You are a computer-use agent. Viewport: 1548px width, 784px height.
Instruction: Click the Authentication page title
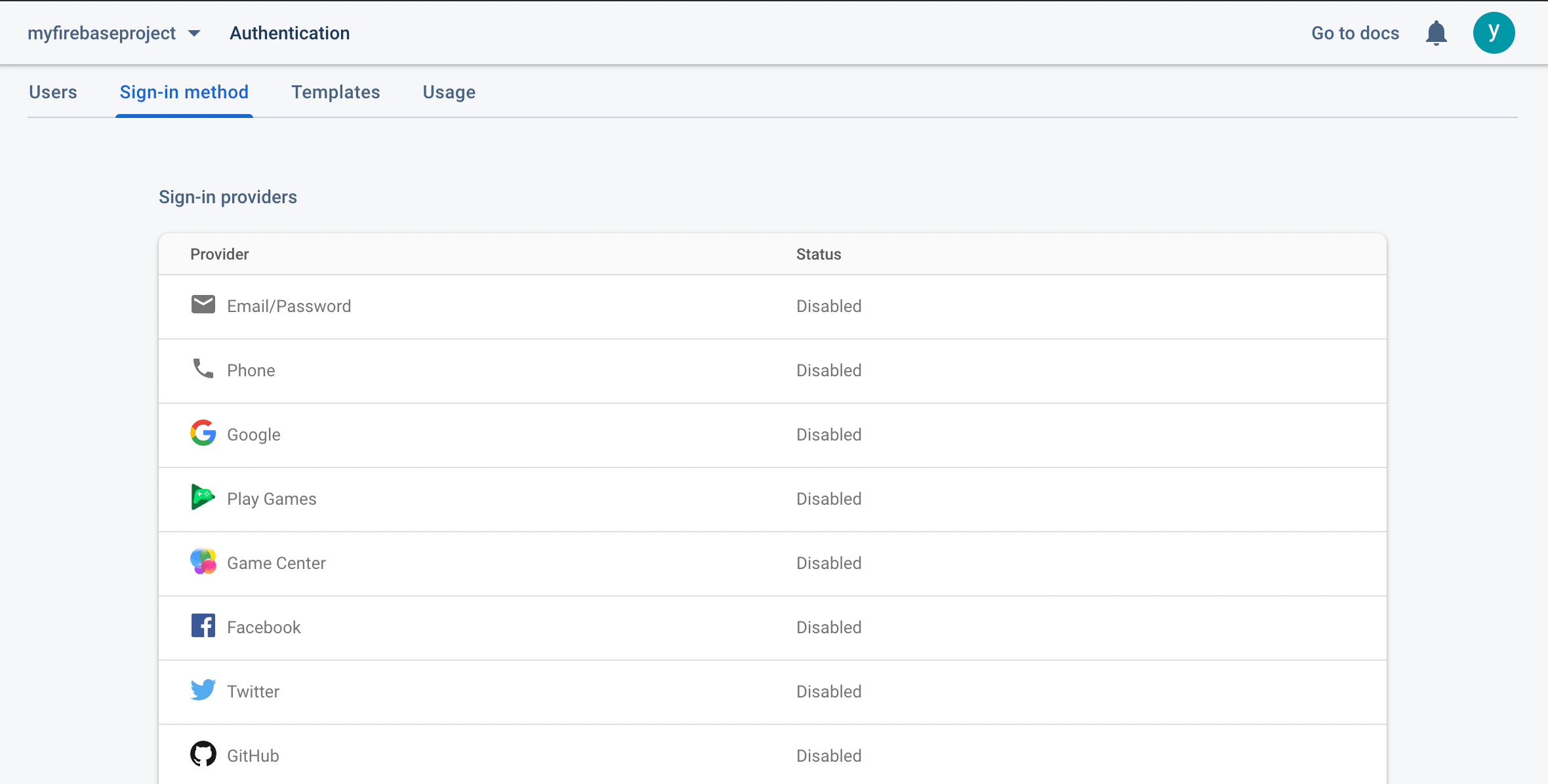tap(289, 33)
